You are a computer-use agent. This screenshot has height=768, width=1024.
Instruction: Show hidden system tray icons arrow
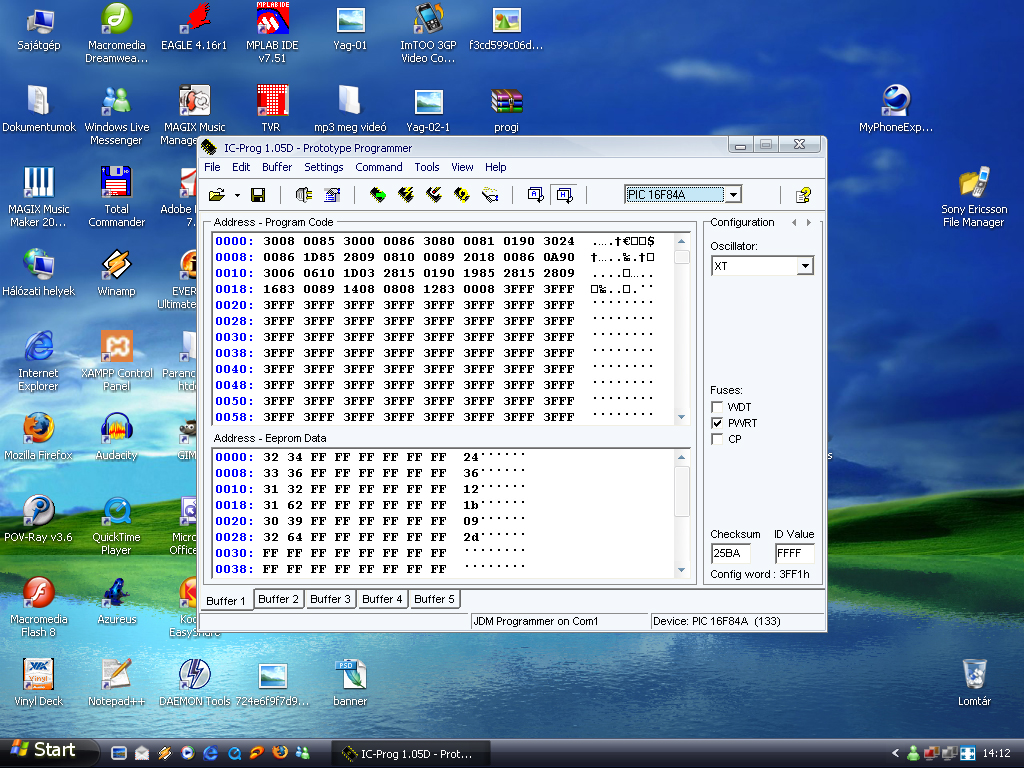895,753
